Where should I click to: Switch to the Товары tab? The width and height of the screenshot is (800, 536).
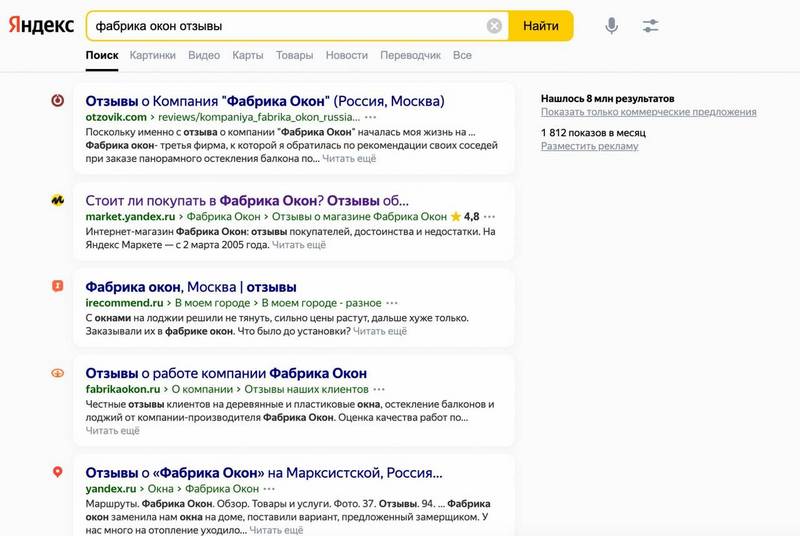(294, 55)
